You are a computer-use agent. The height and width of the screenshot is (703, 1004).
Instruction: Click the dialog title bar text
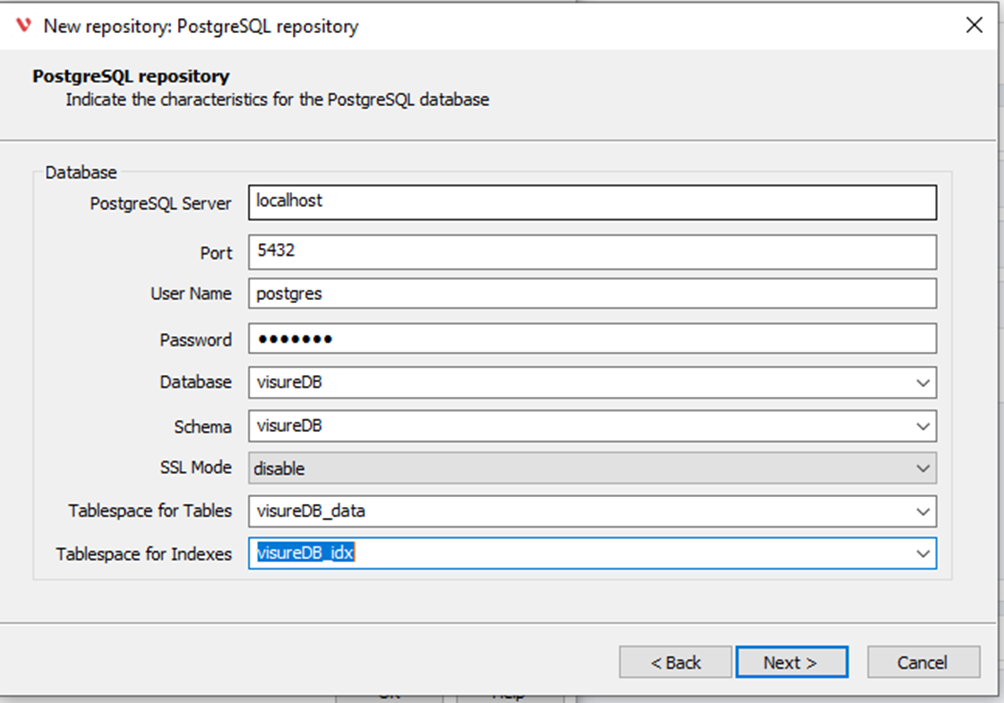coord(200,26)
